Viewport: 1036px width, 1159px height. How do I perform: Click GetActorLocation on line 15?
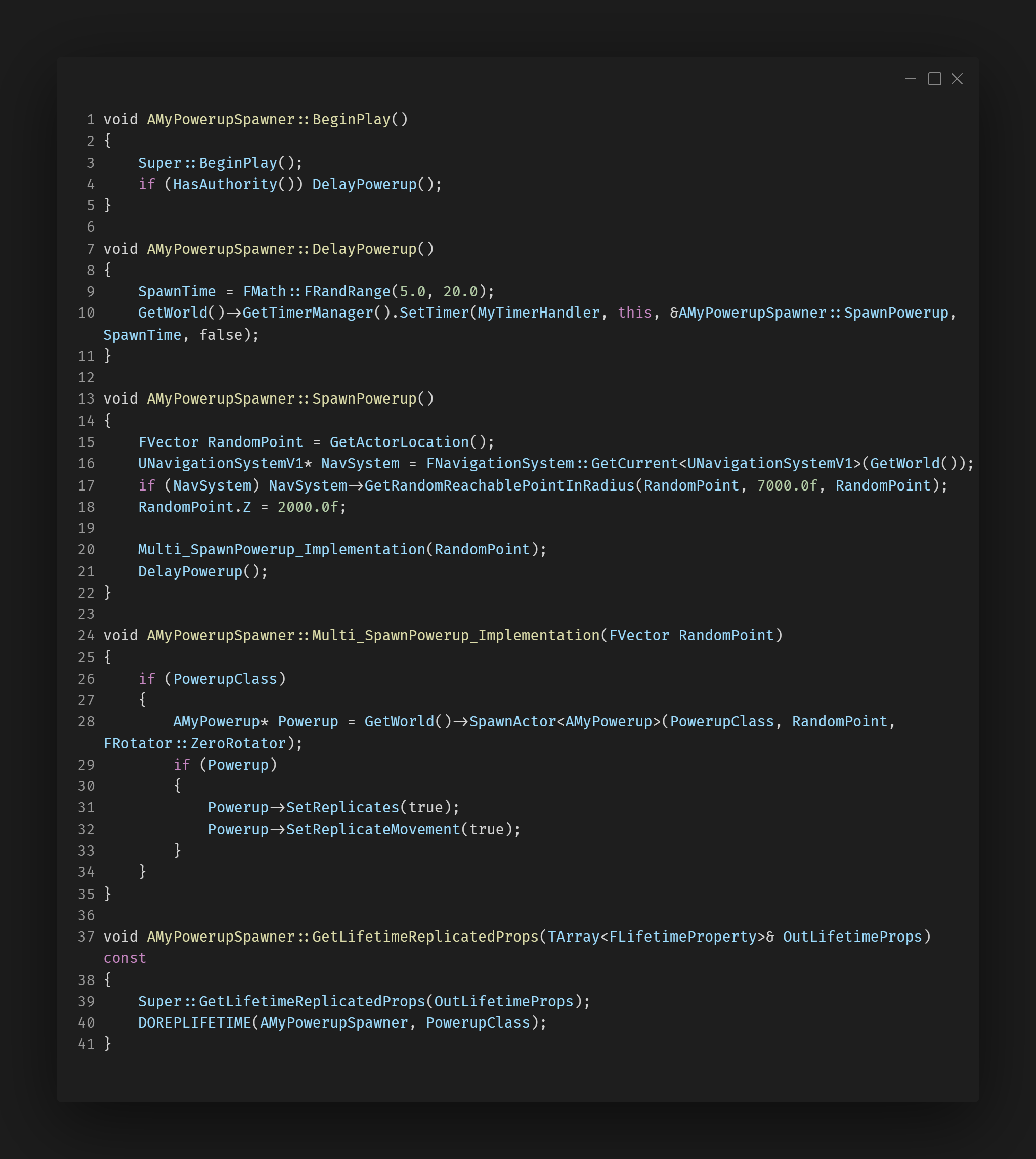click(x=399, y=442)
